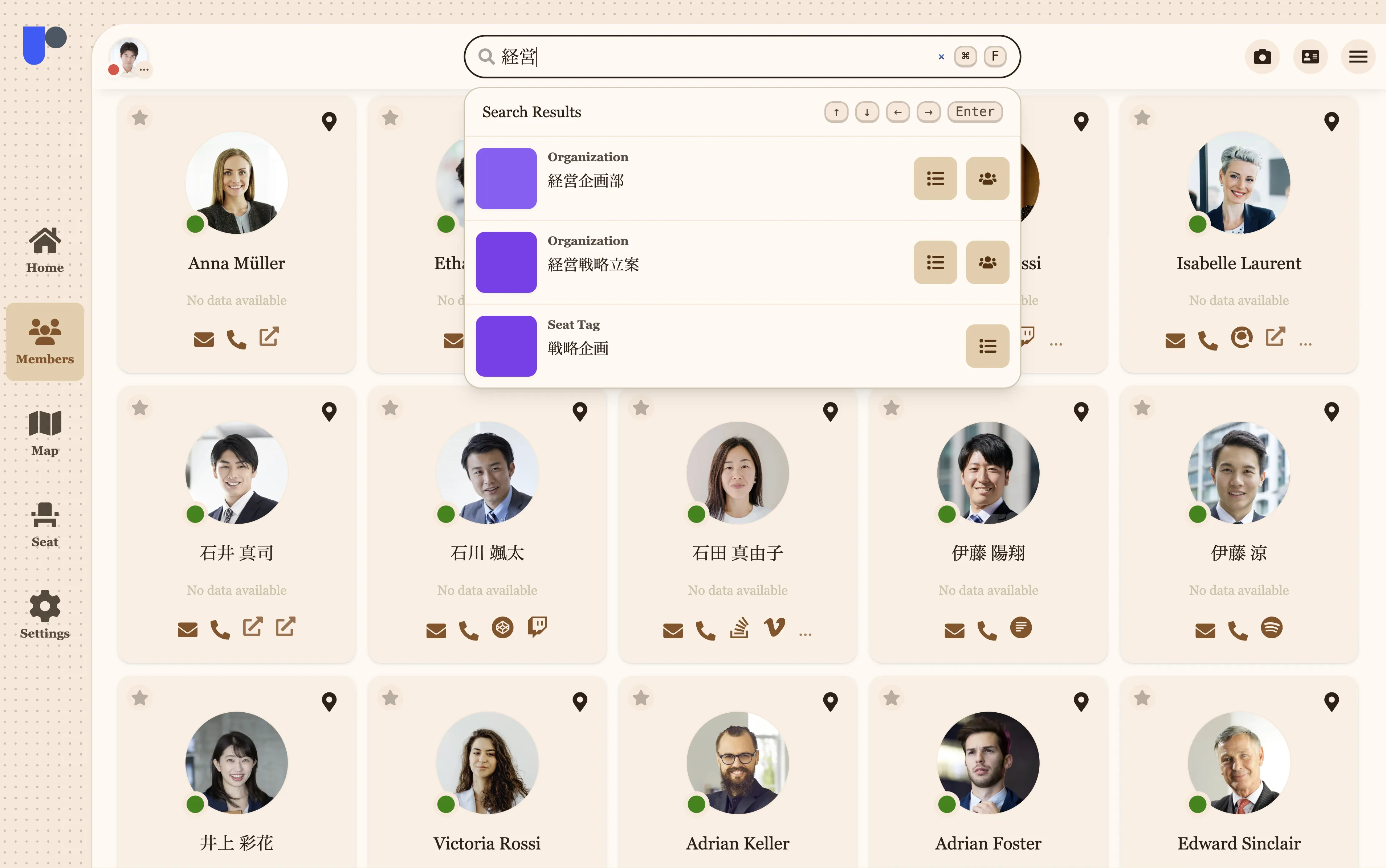Show list view for 経営戦略立案 organization
Viewport: 1386px width, 868px height.
pos(935,262)
